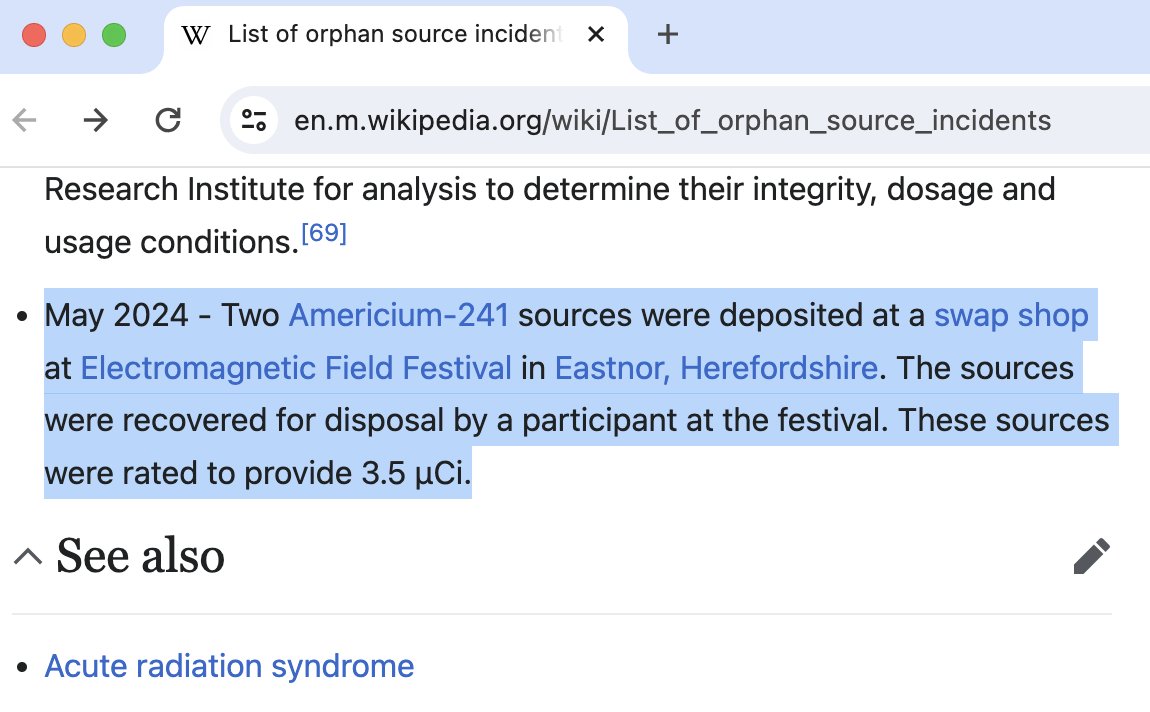
Task: Focus the address bar URL
Action: (673, 120)
